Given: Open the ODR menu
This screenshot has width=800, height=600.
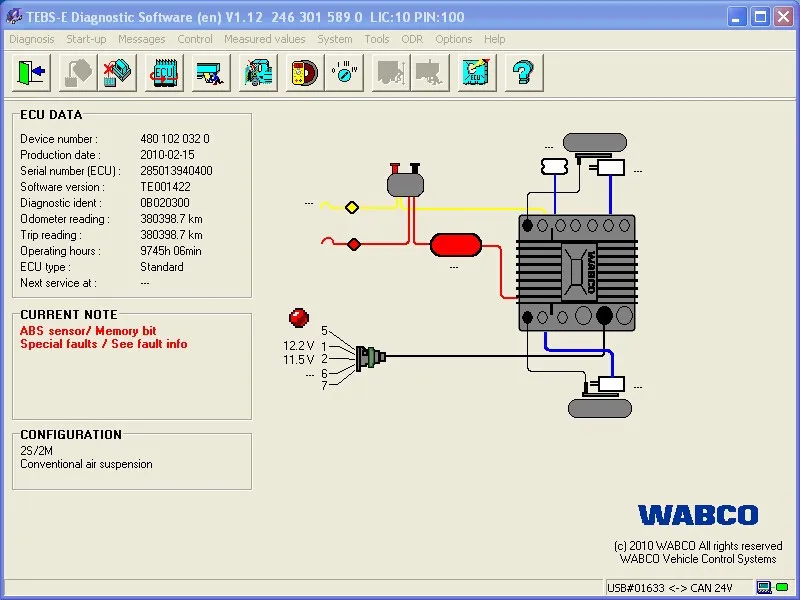Looking at the screenshot, I should point(412,39).
